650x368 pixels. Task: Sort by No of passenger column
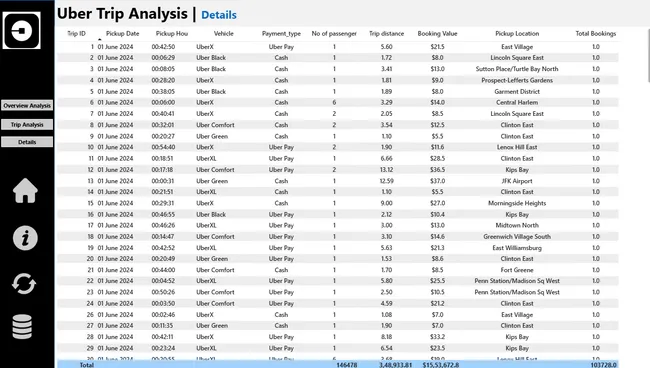coord(334,34)
